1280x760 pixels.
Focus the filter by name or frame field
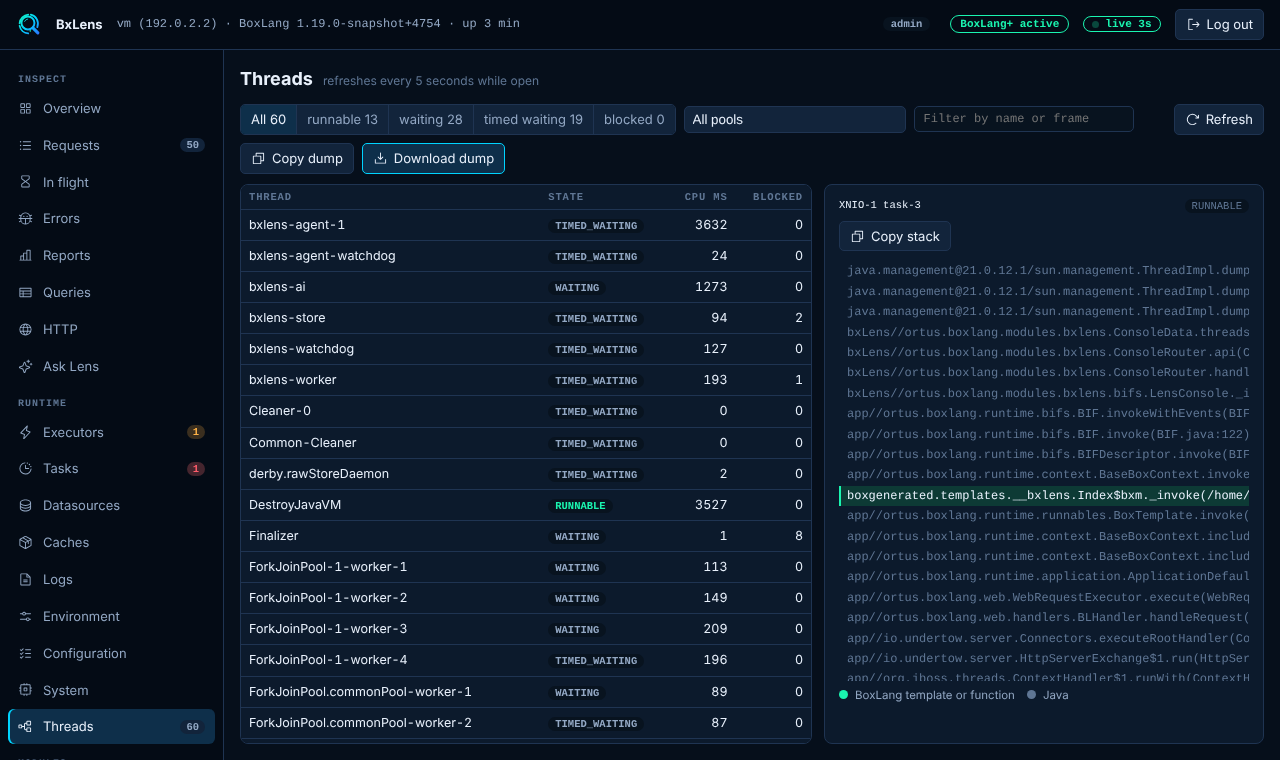[1024, 119]
